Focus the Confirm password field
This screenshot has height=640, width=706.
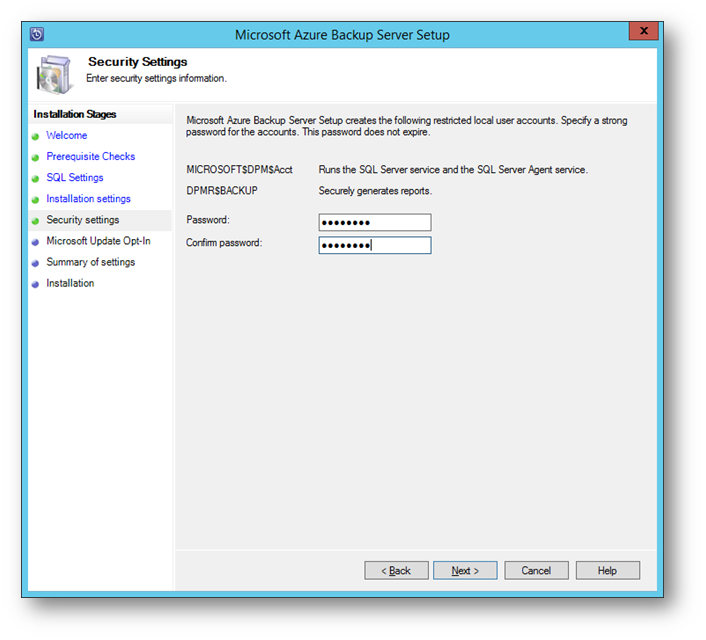[x=375, y=245]
